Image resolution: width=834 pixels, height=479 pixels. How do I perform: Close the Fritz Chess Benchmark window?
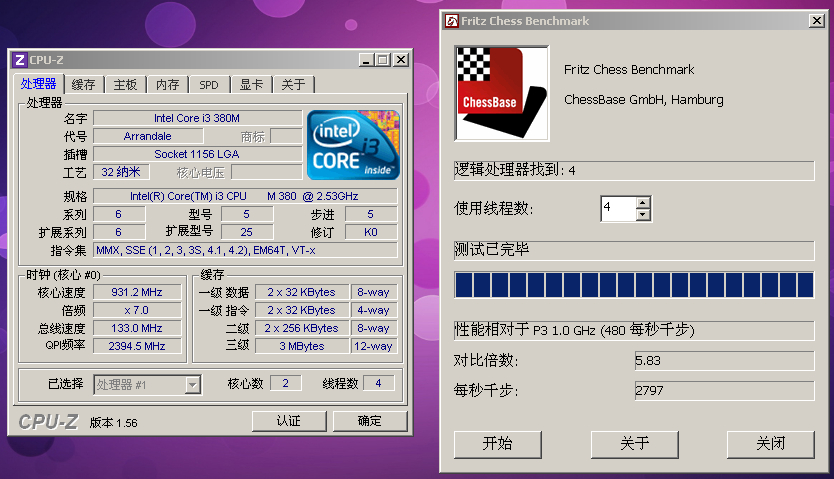coord(816,21)
